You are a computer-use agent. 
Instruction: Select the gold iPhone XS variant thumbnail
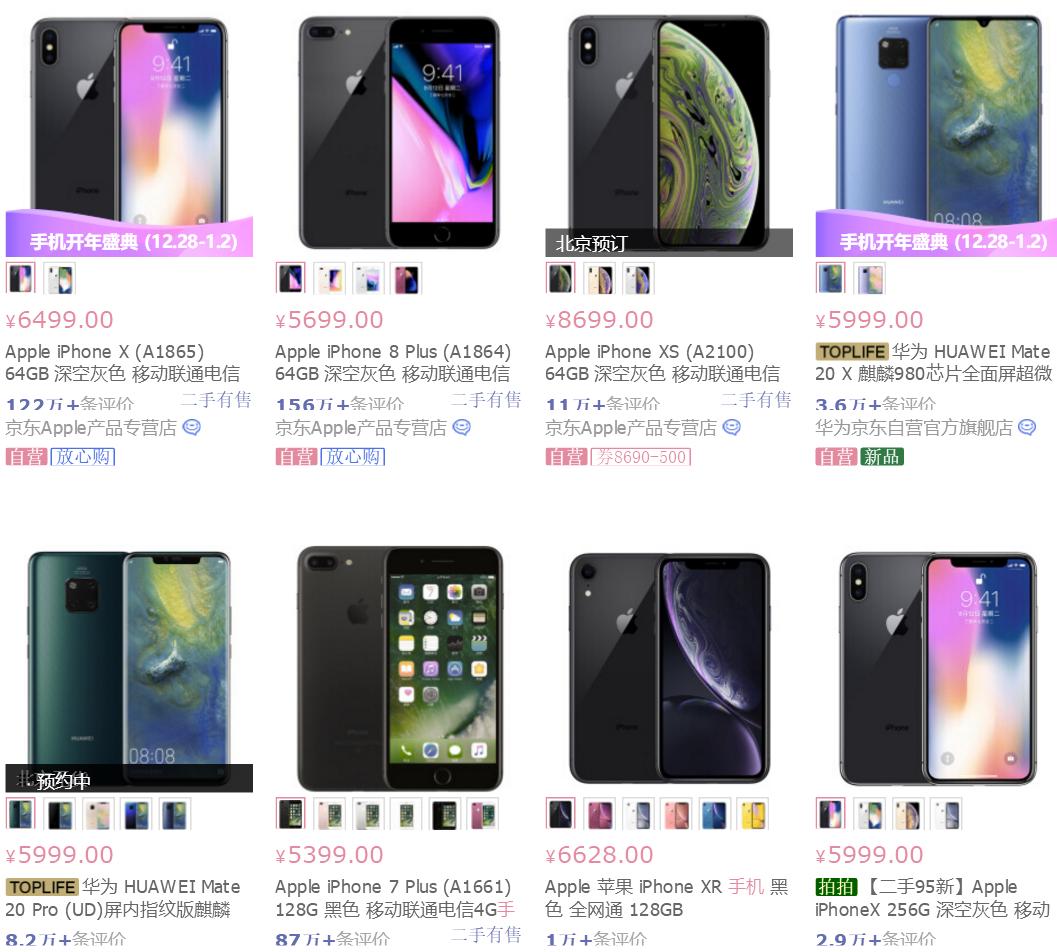pos(600,279)
